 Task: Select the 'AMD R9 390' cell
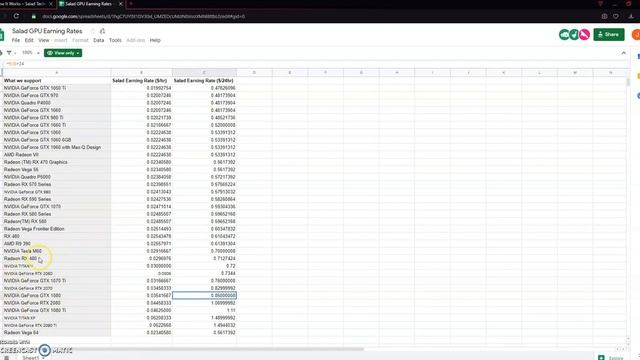click(57, 244)
